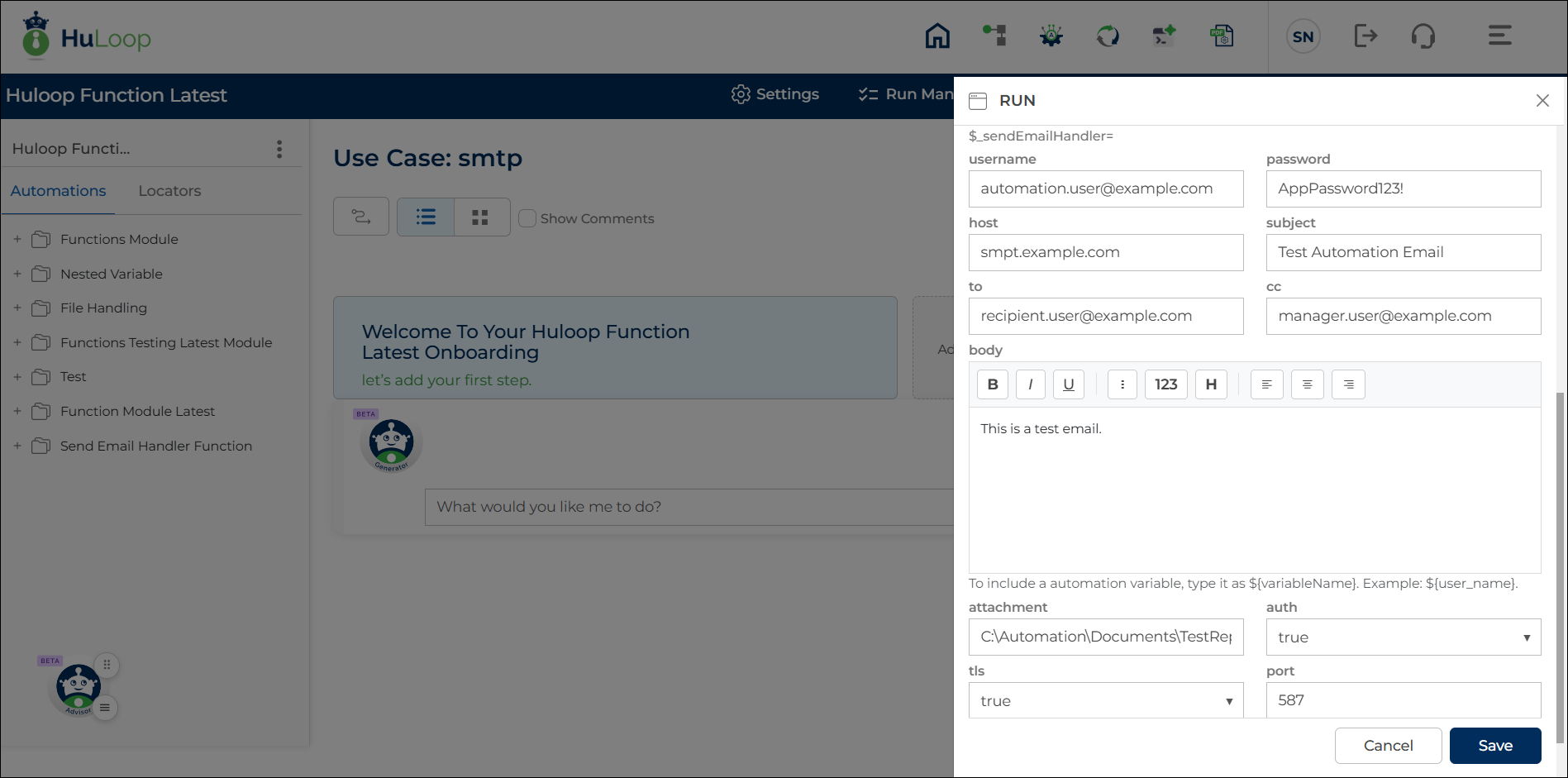This screenshot has width=1568, height=778.
Task: Select the File Handling folder label
Action: [103, 308]
